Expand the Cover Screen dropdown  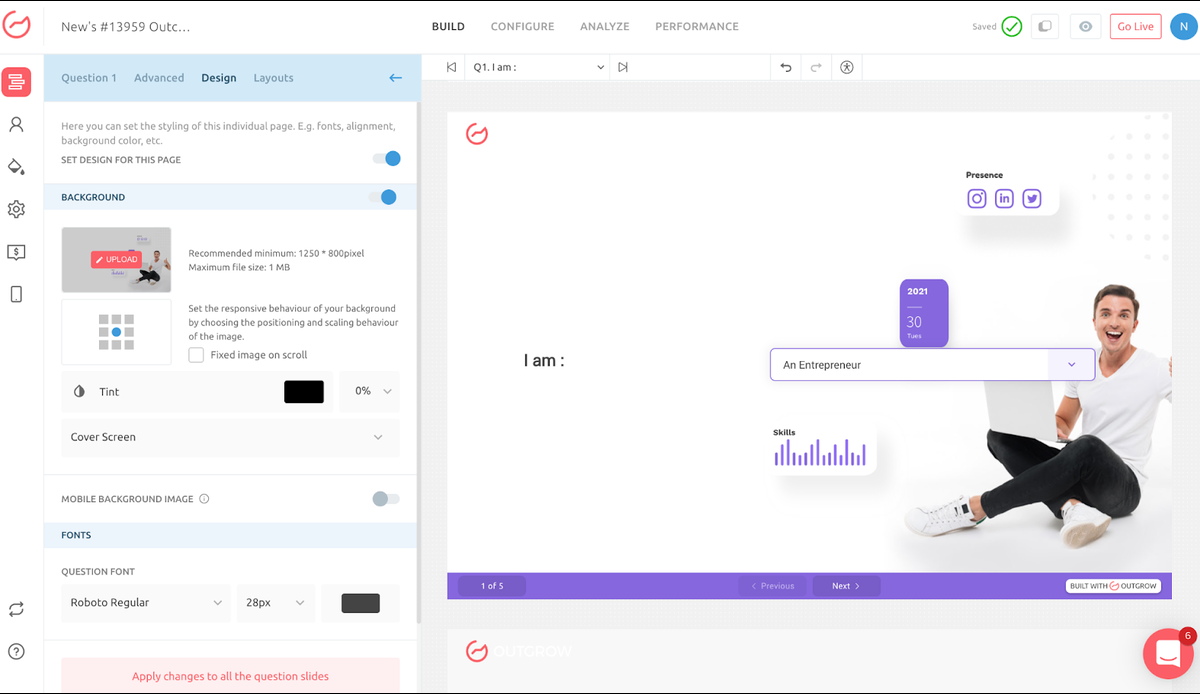click(230, 437)
